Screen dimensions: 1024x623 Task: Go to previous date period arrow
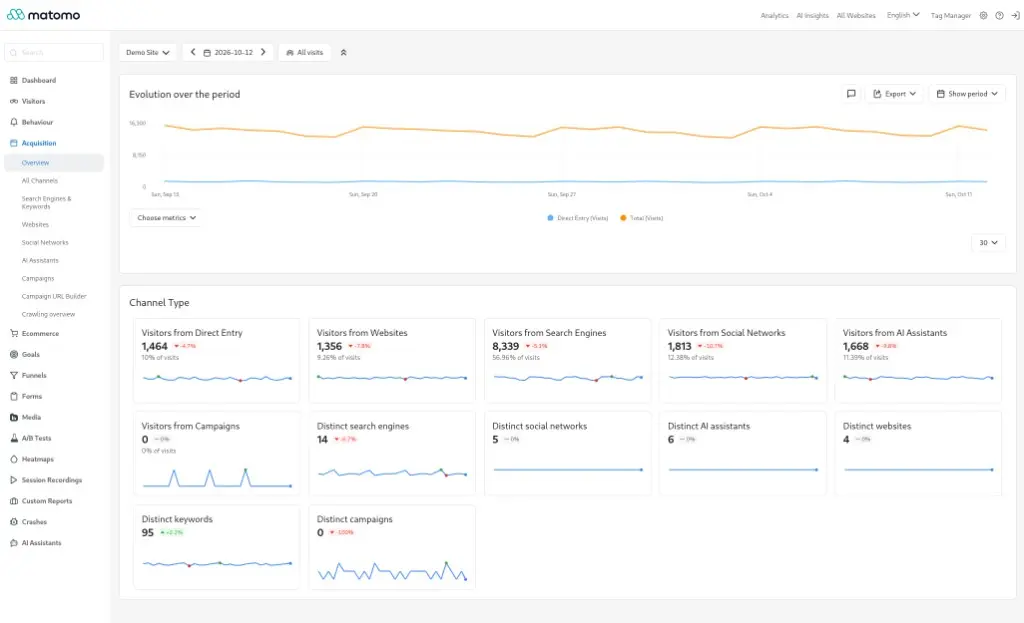[x=193, y=52]
